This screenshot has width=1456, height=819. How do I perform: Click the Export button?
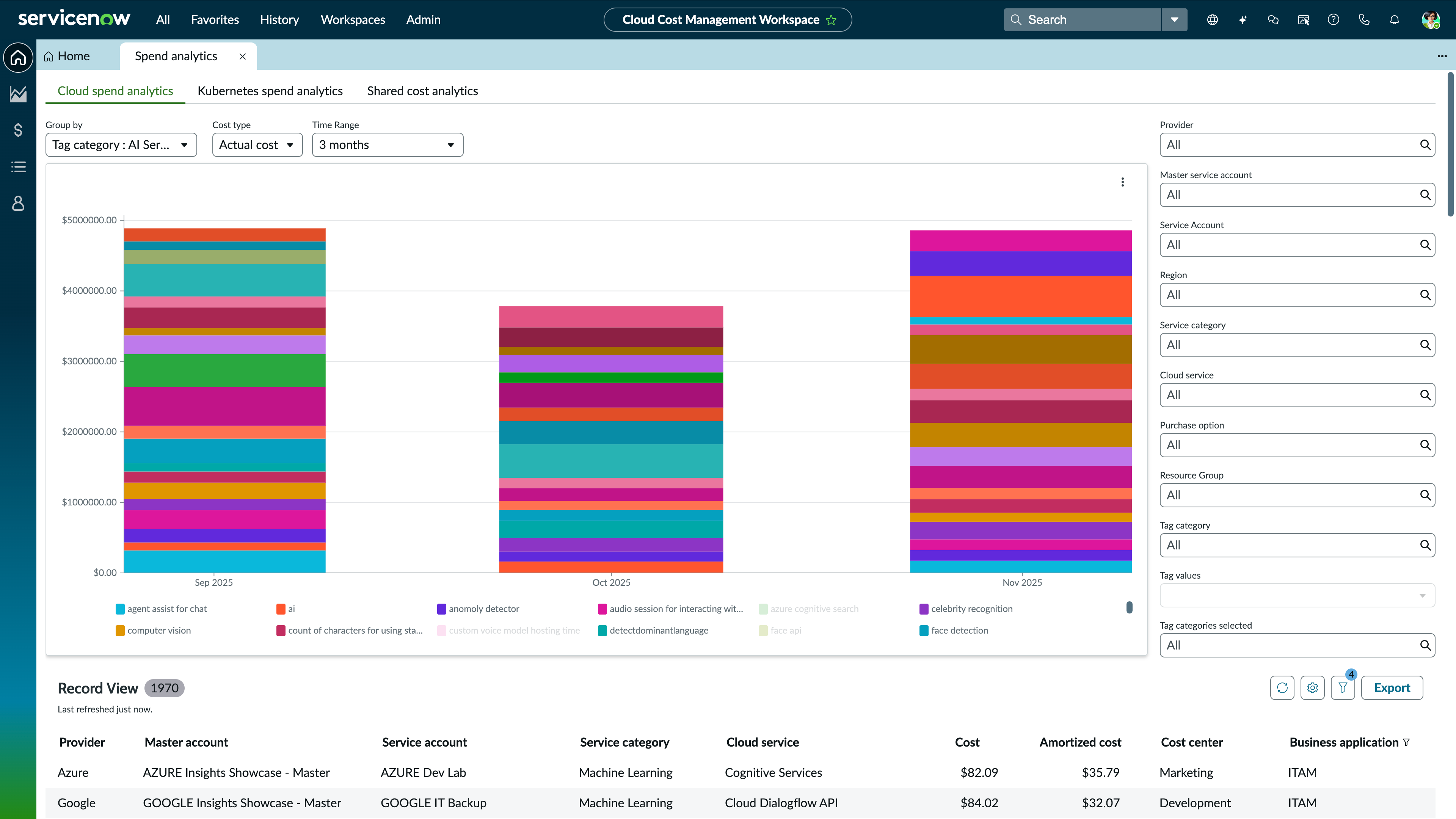click(1392, 688)
